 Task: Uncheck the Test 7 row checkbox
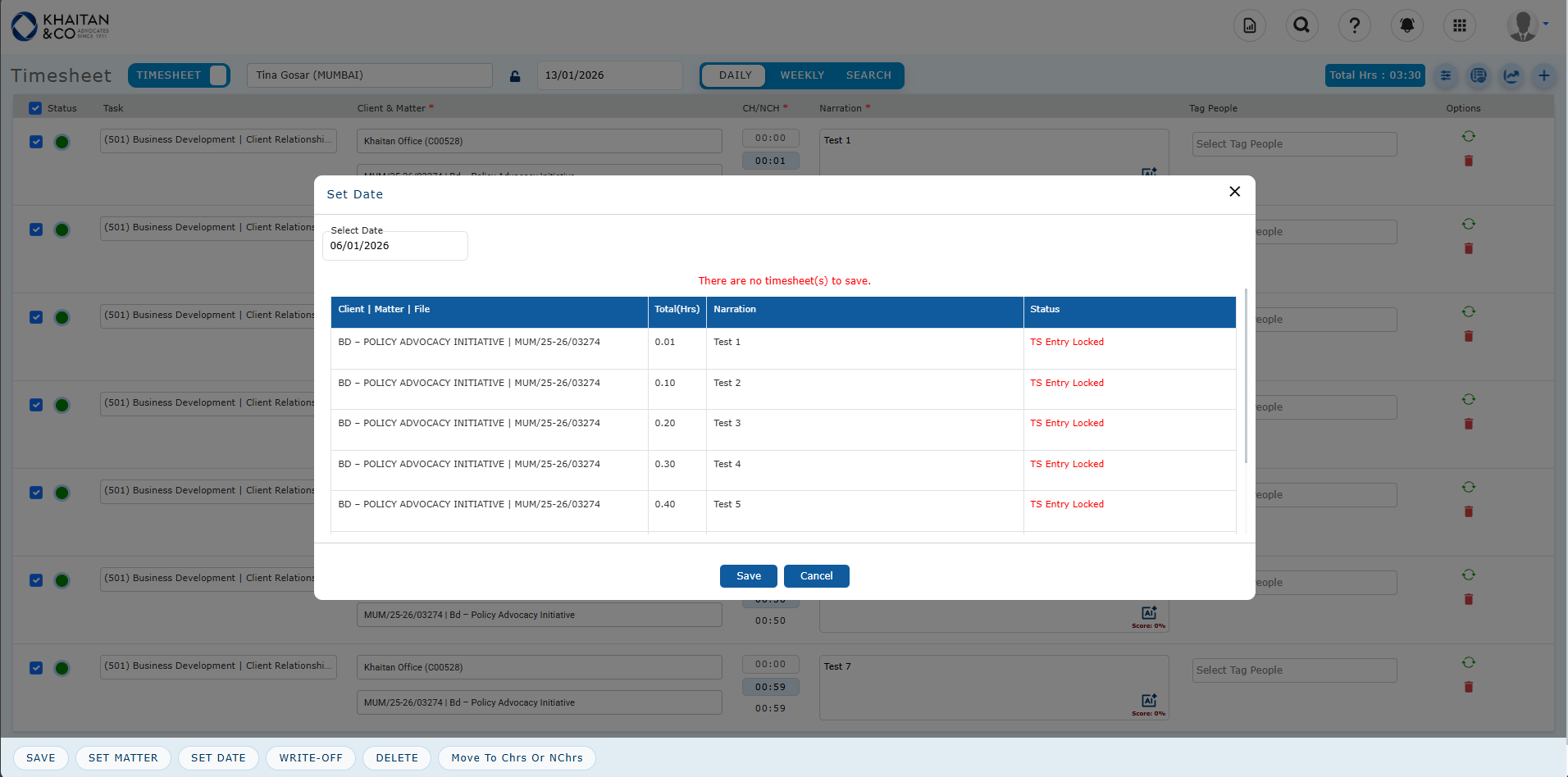coord(36,668)
